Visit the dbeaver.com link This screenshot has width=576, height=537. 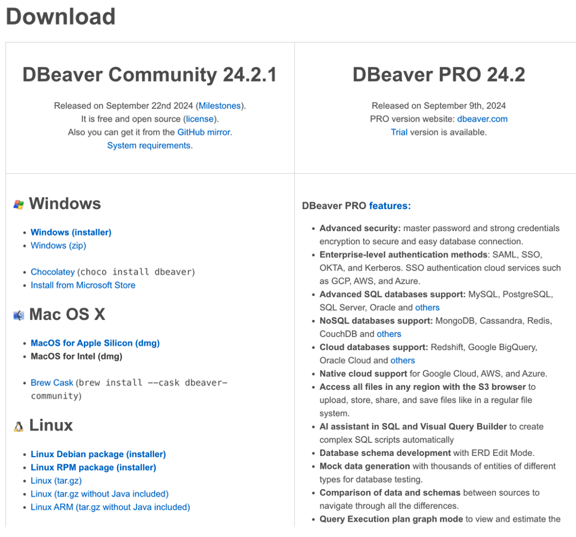pos(482,119)
